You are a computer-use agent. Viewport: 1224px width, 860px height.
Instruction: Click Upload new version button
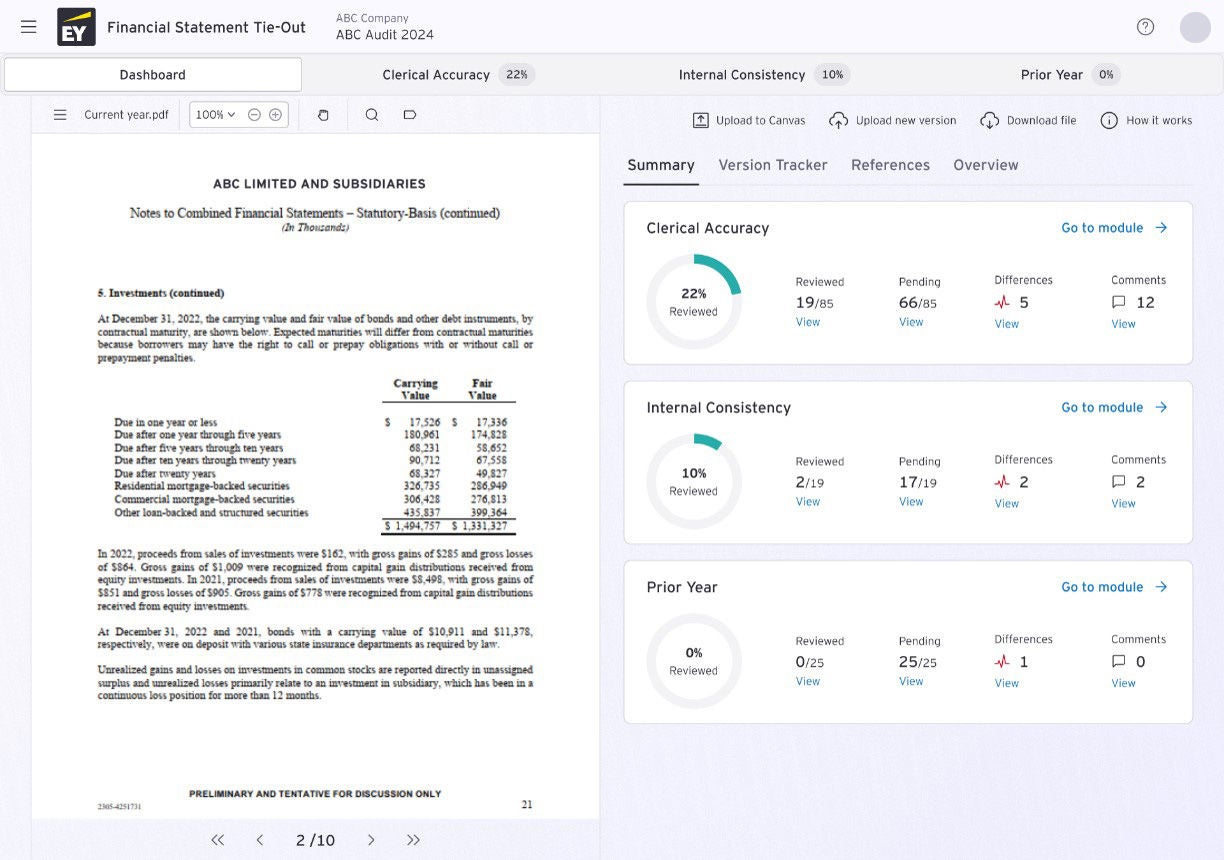point(893,120)
